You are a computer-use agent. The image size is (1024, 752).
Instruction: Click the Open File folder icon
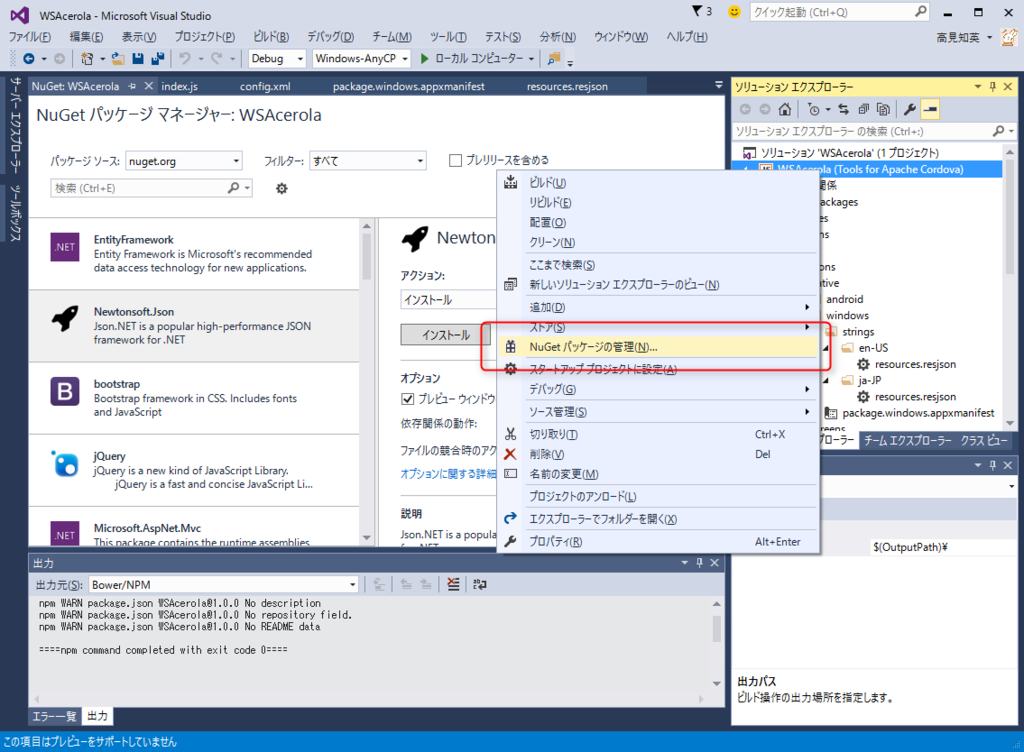click(118, 59)
